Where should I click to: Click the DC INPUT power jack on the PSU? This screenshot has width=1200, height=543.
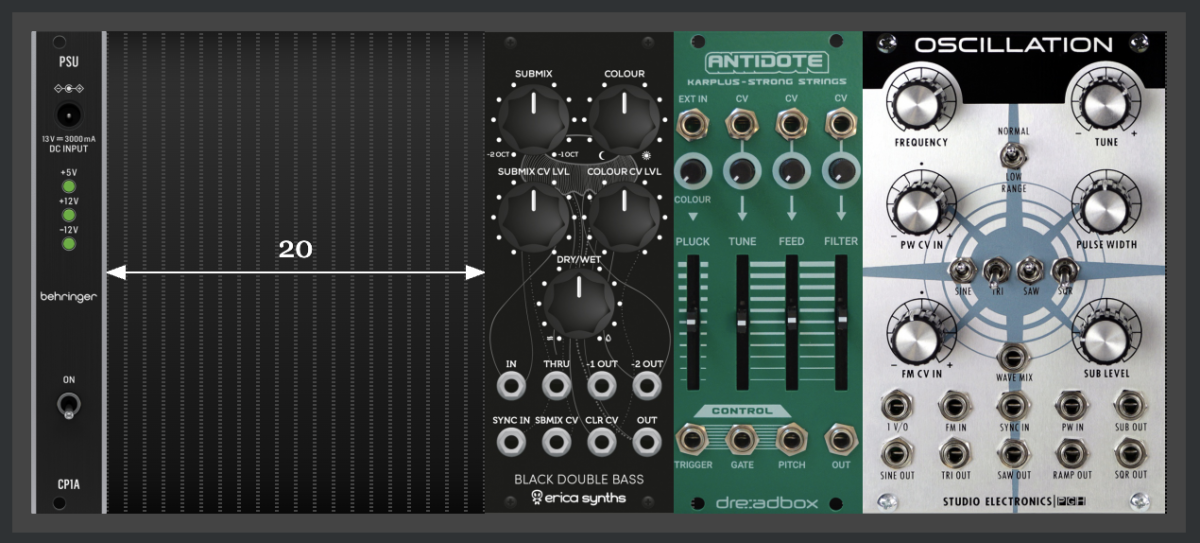point(69,114)
